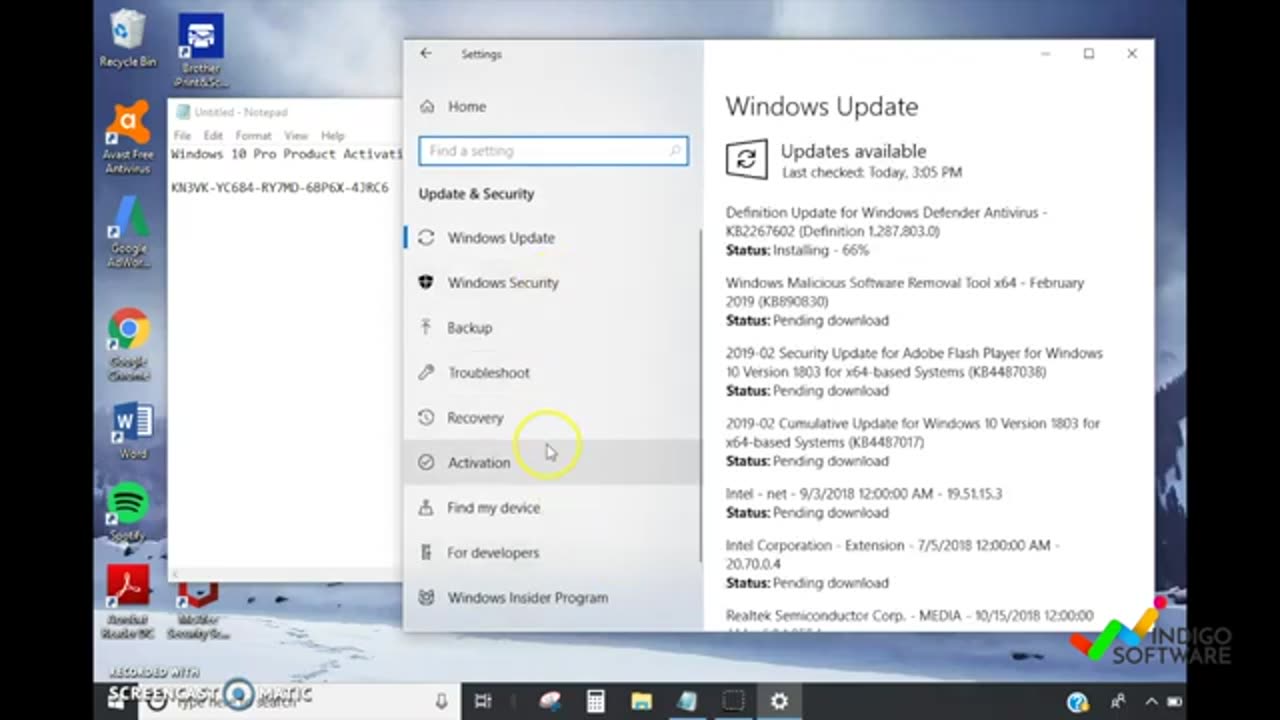Click the 2019-02 Cumulative Update entry

(913, 442)
